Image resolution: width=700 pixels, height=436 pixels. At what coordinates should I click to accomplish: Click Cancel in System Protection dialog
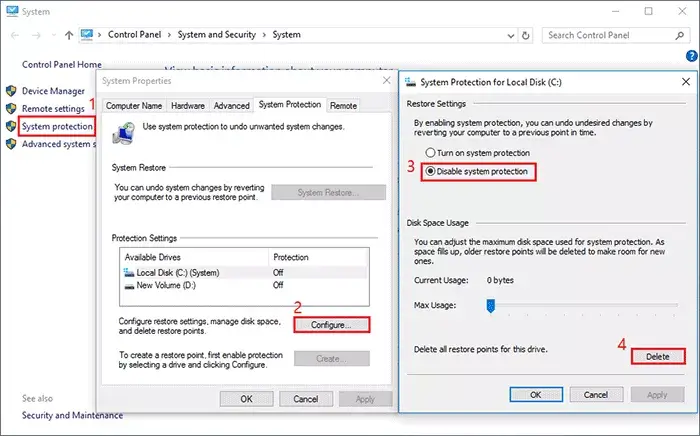pos(596,394)
